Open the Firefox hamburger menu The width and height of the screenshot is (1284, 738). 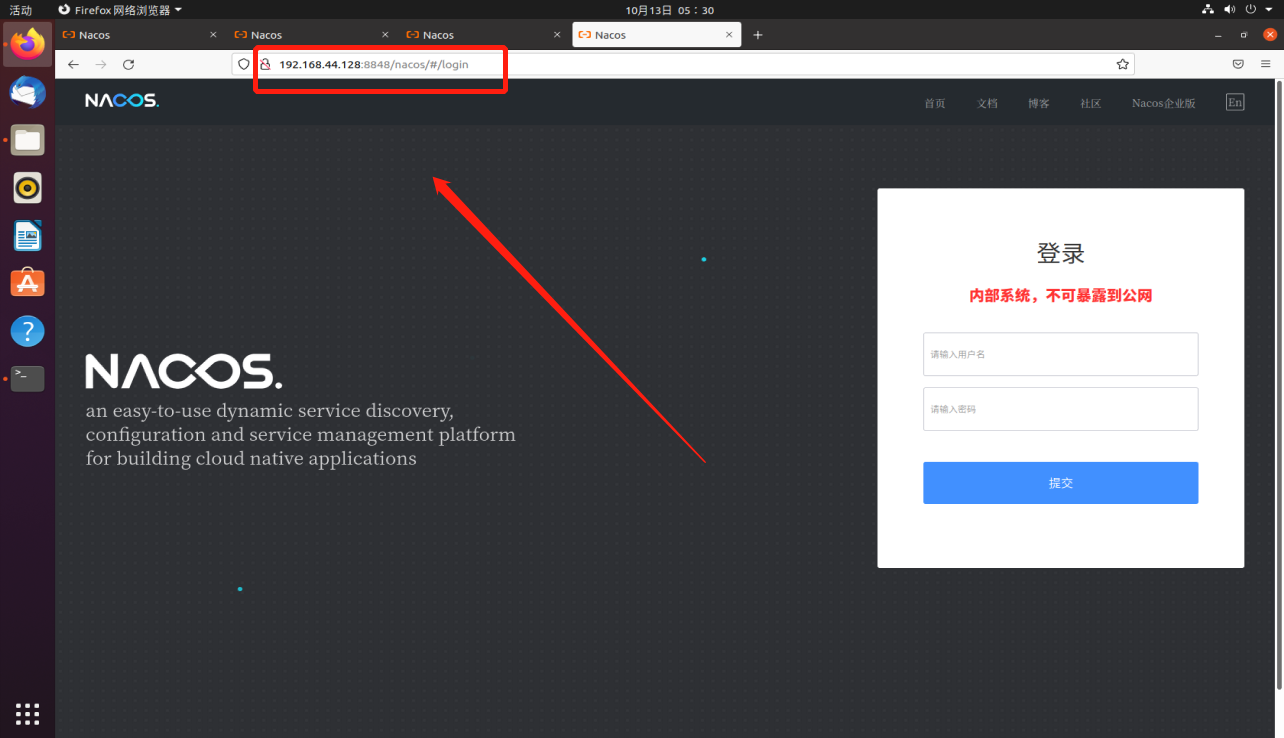[1266, 64]
